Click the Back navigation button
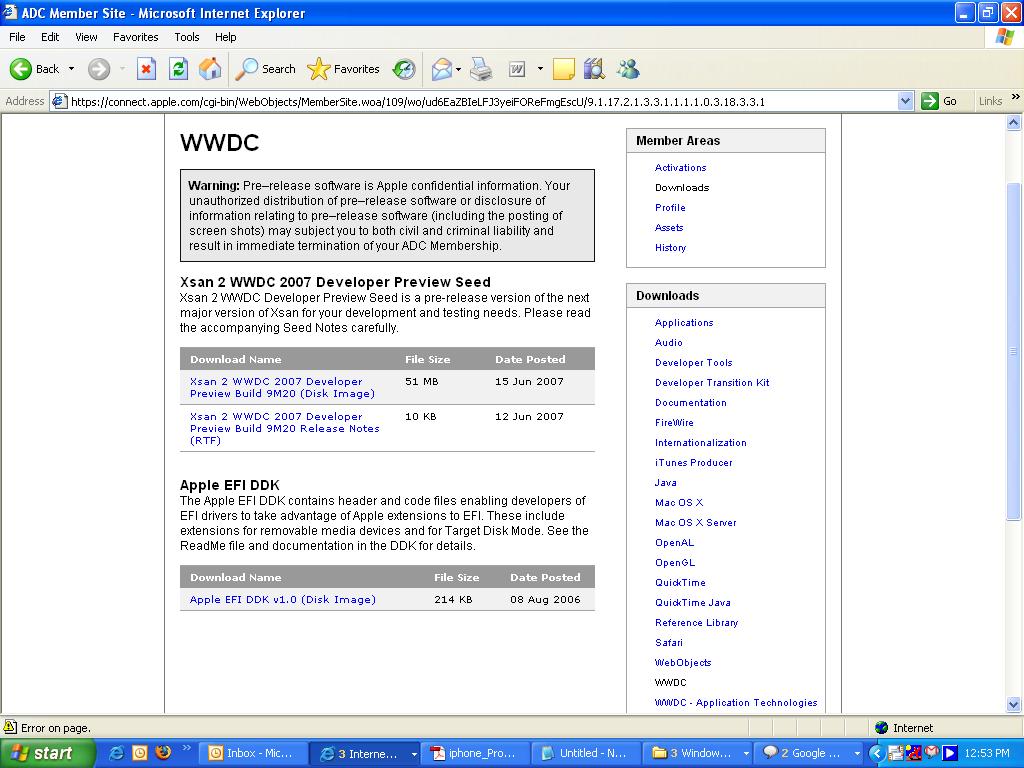Screen dimensions: 1024x768 pyautogui.click(x=34, y=69)
